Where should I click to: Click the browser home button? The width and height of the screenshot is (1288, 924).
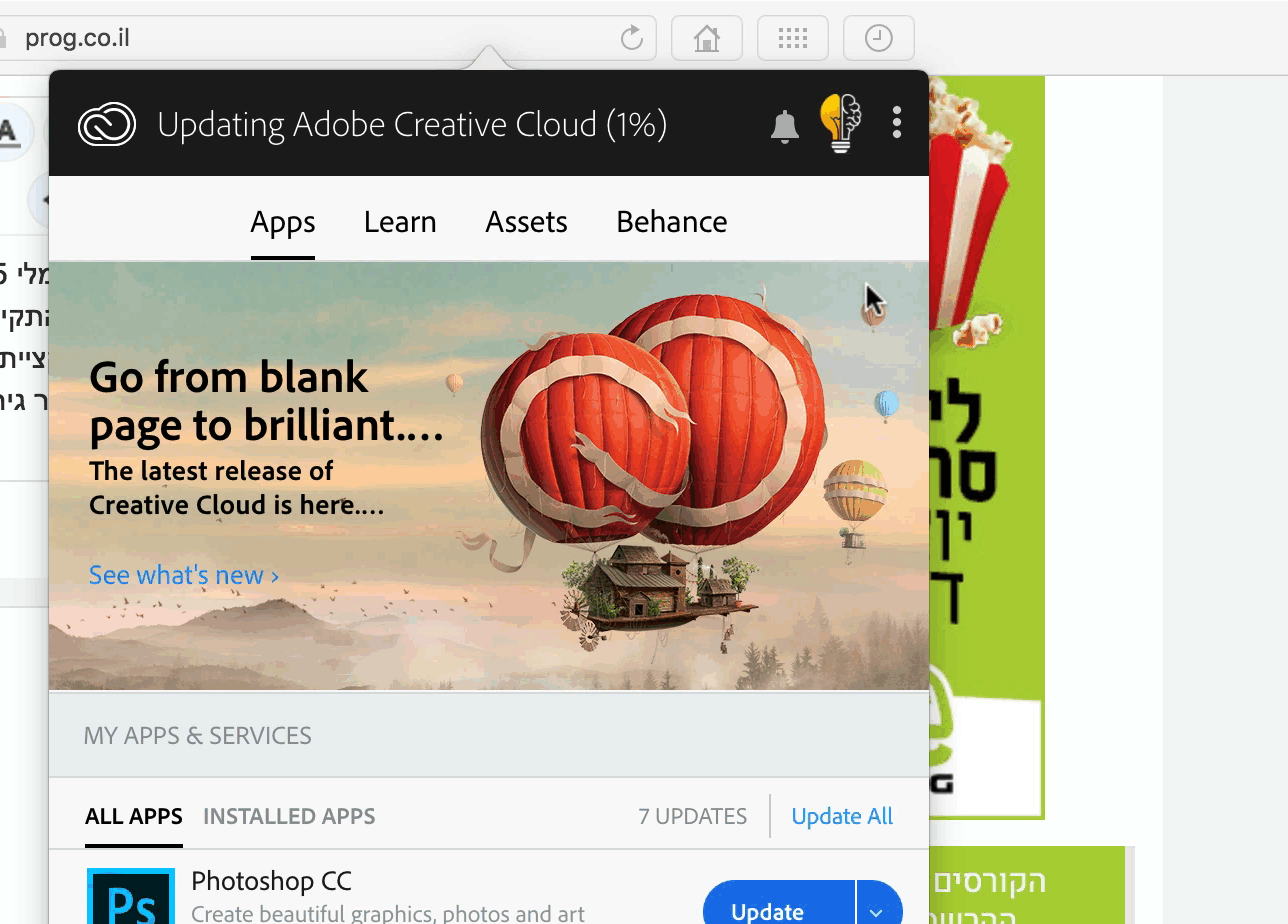tap(707, 39)
